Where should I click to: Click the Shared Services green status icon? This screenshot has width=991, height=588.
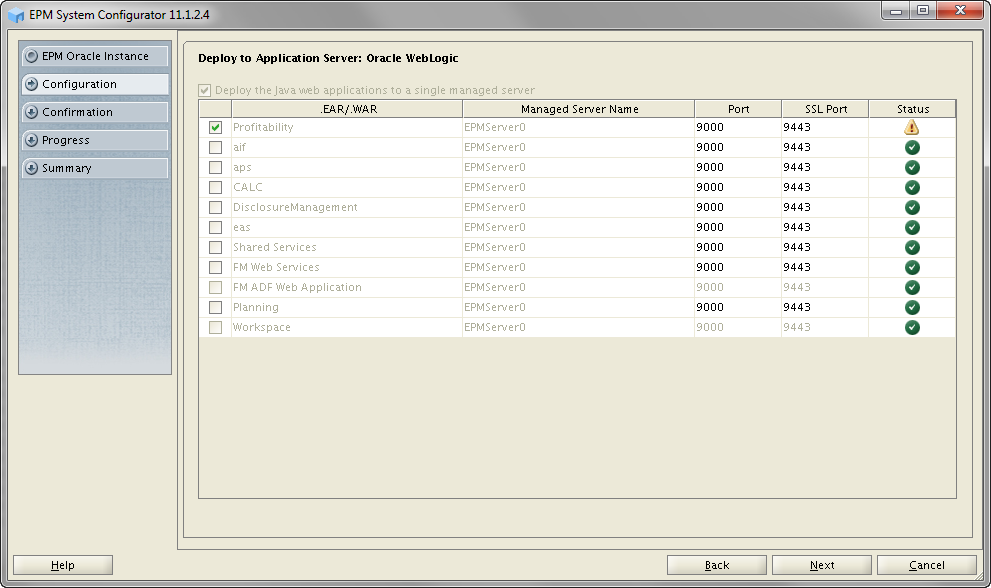(x=912, y=247)
